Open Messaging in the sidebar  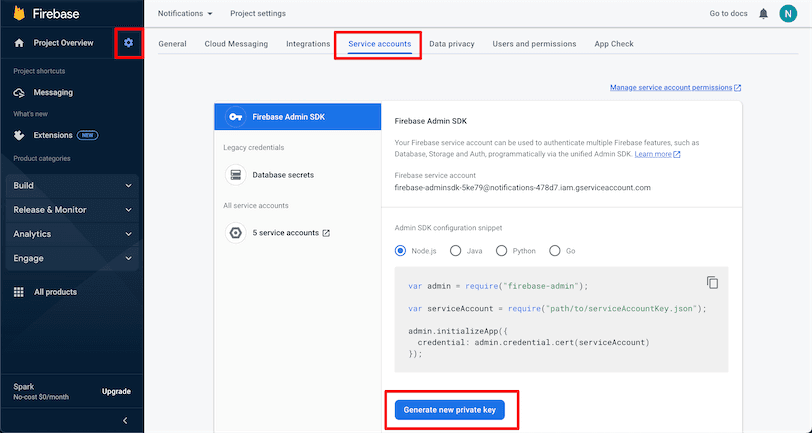tap(53, 93)
